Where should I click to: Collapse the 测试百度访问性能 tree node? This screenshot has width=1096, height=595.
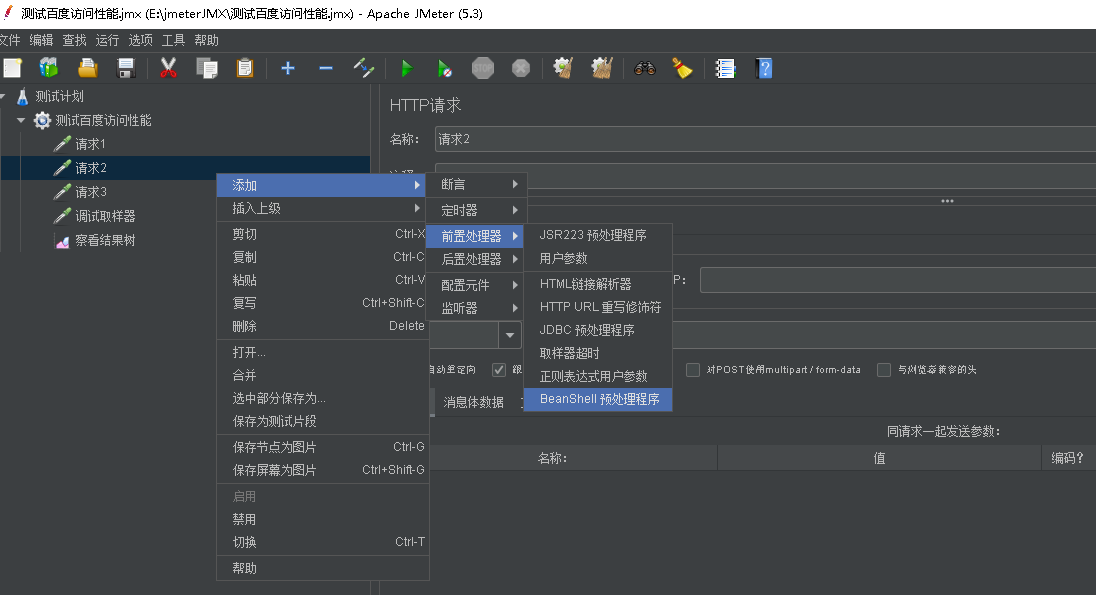(21, 120)
